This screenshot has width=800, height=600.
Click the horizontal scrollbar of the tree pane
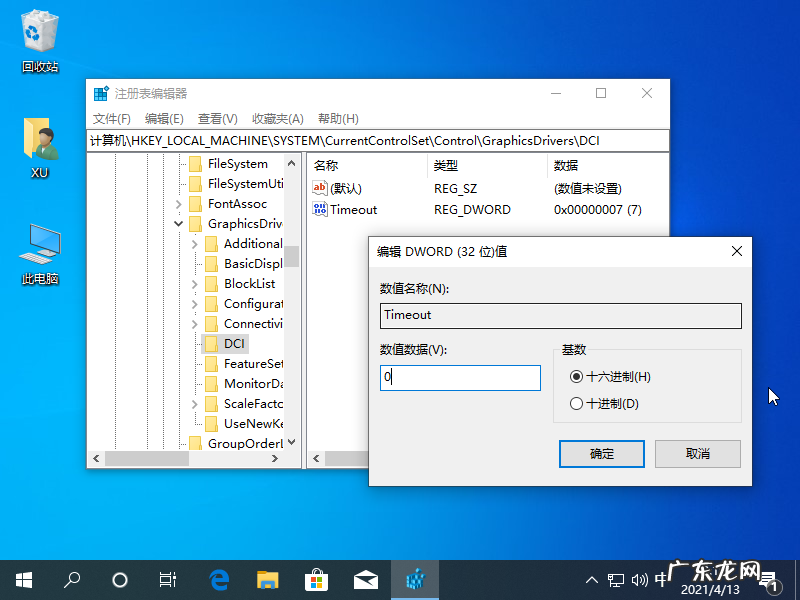tap(150, 459)
